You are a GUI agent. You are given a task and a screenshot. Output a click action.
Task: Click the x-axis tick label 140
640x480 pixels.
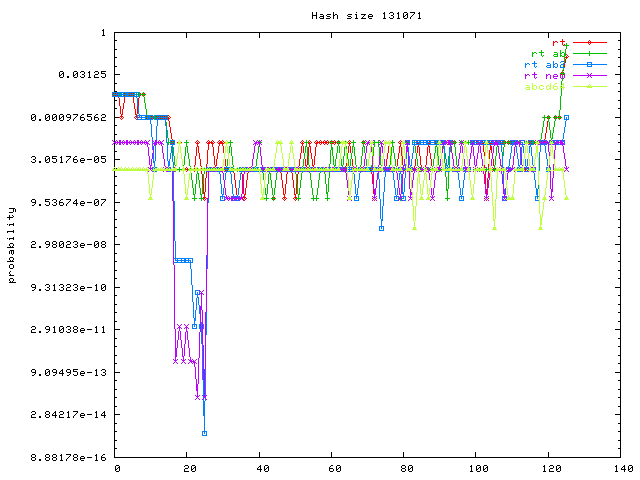click(622, 468)
